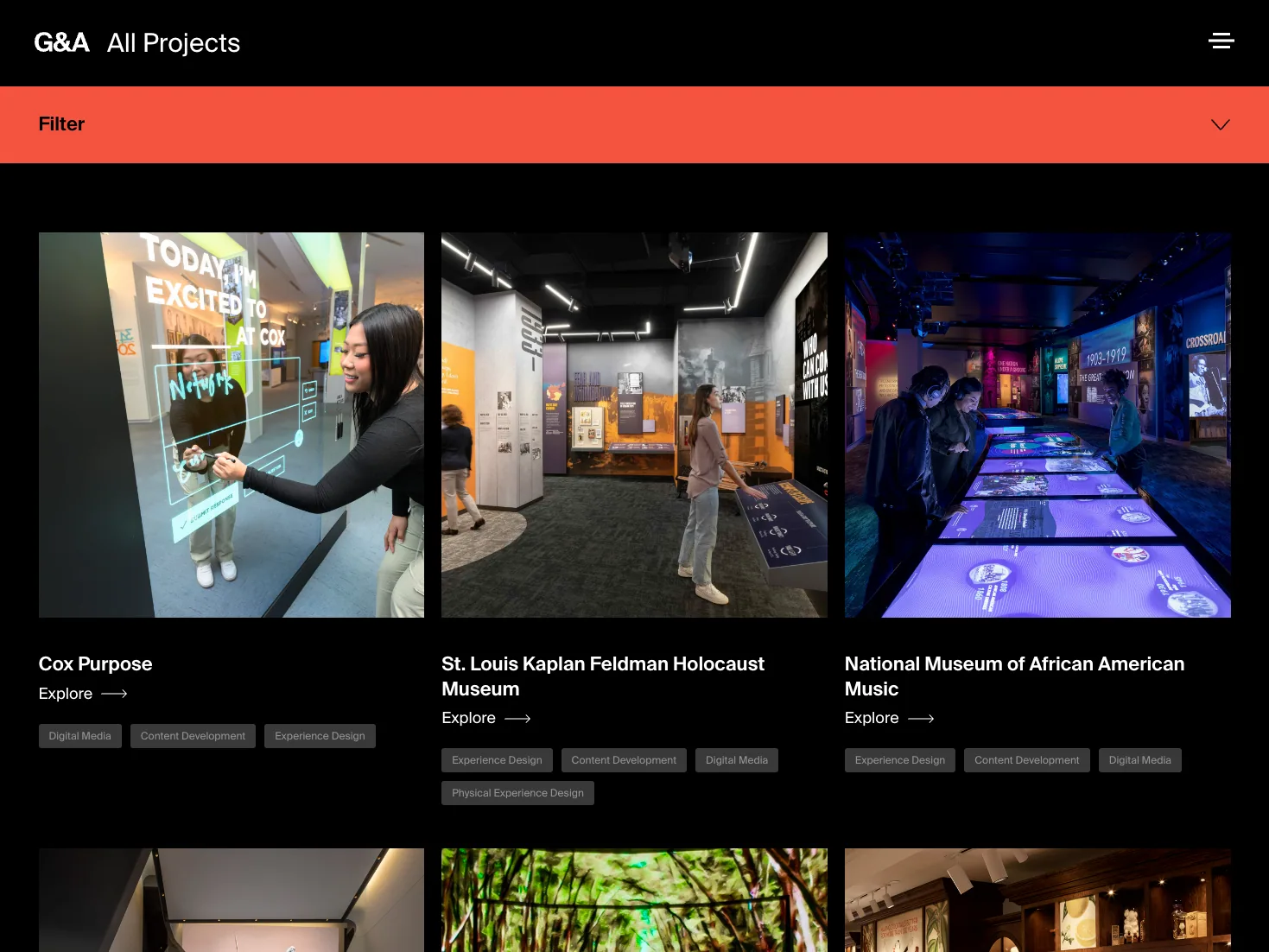Image resolution: width=1269 pixels, height=952 pixels.
Task: Select Content Development tag under Cox Purpose
Action: [x=193, y=736]
